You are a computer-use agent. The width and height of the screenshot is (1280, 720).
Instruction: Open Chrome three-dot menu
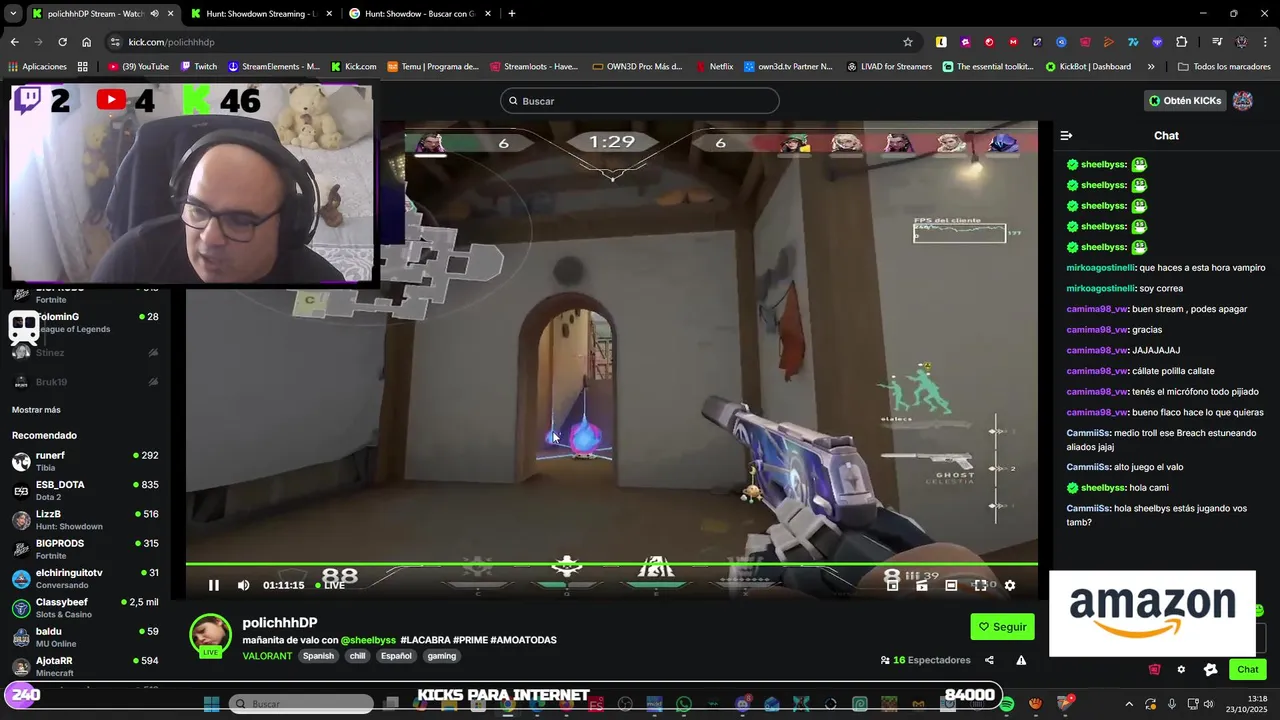[x=1266, y=42]
